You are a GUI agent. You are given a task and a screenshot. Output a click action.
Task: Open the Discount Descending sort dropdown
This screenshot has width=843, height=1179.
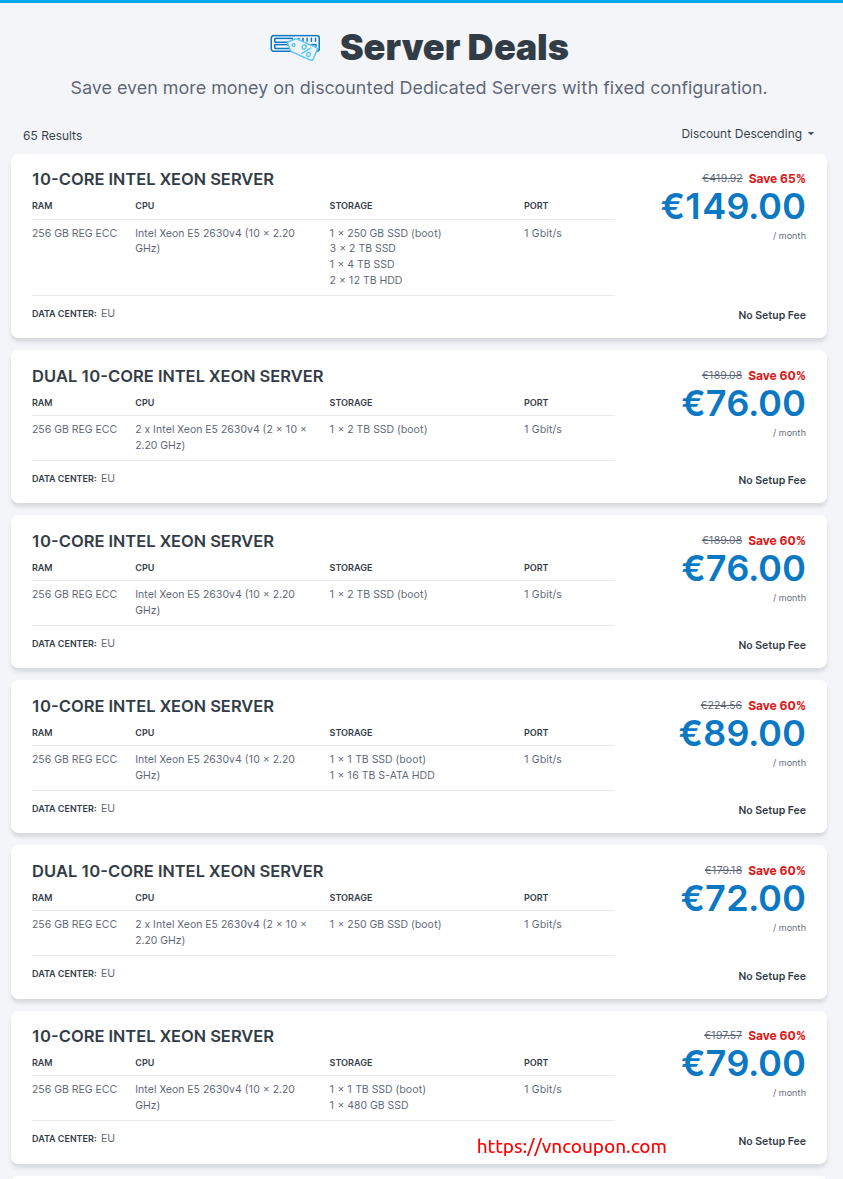747,134
